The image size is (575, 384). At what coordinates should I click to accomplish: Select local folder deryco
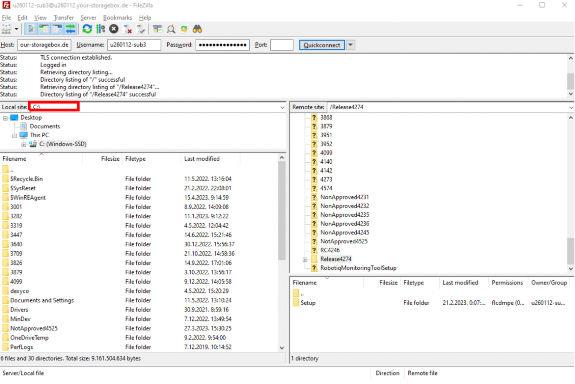tap(19, 291)
